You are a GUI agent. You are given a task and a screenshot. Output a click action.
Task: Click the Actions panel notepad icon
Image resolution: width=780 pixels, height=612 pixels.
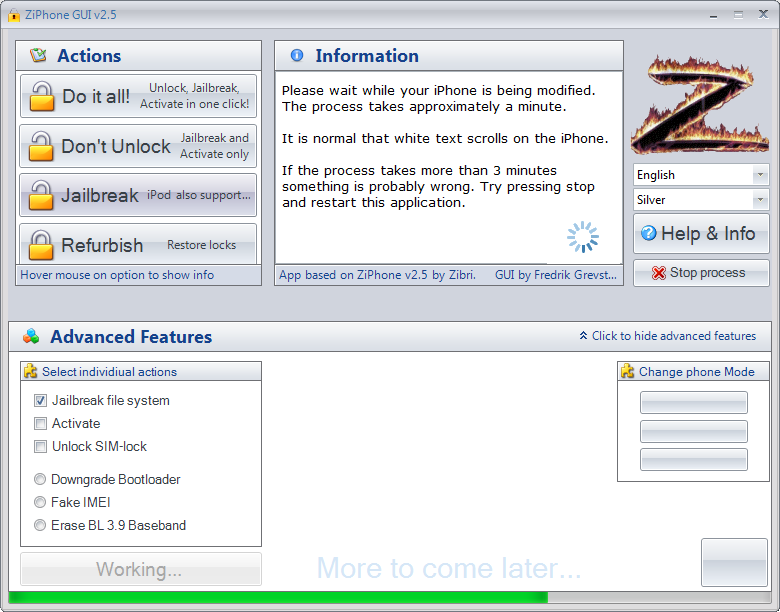click(x=38, y=55)
